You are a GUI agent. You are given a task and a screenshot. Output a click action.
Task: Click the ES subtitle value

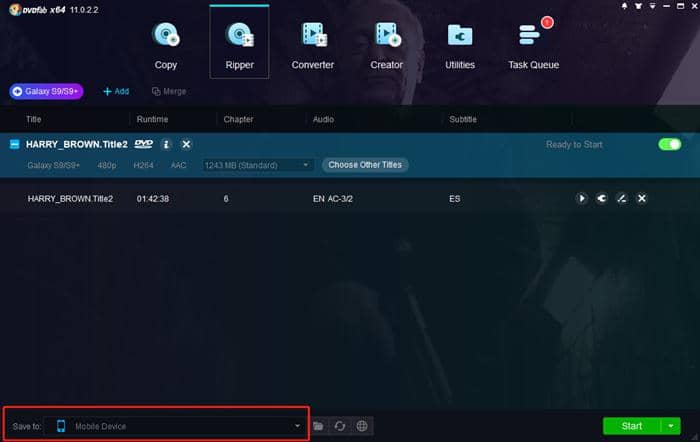454,199
